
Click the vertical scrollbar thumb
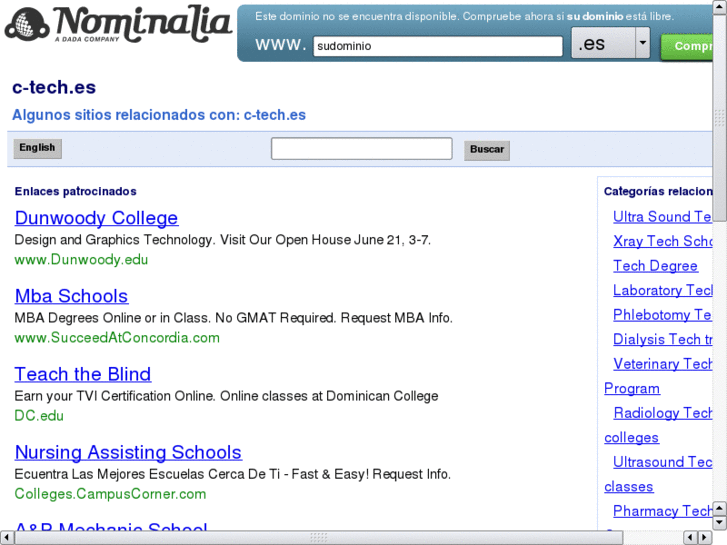pos(719,117)
